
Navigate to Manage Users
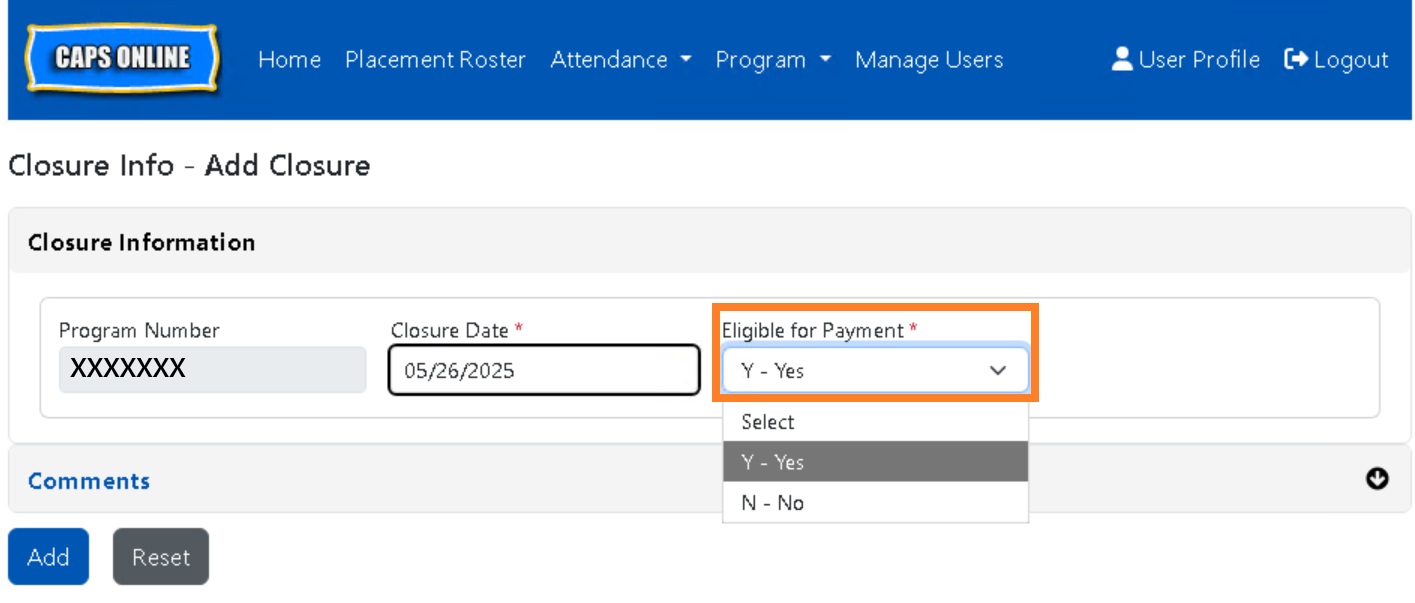(928, 60)
